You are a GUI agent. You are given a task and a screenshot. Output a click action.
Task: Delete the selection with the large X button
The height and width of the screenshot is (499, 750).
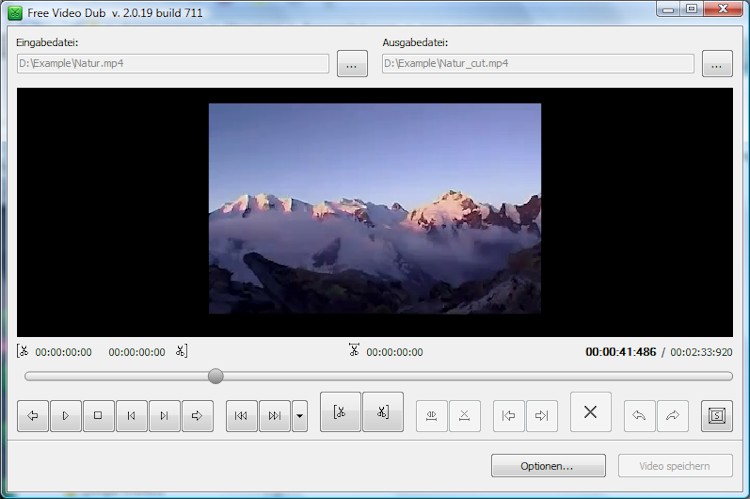[591, 412]
